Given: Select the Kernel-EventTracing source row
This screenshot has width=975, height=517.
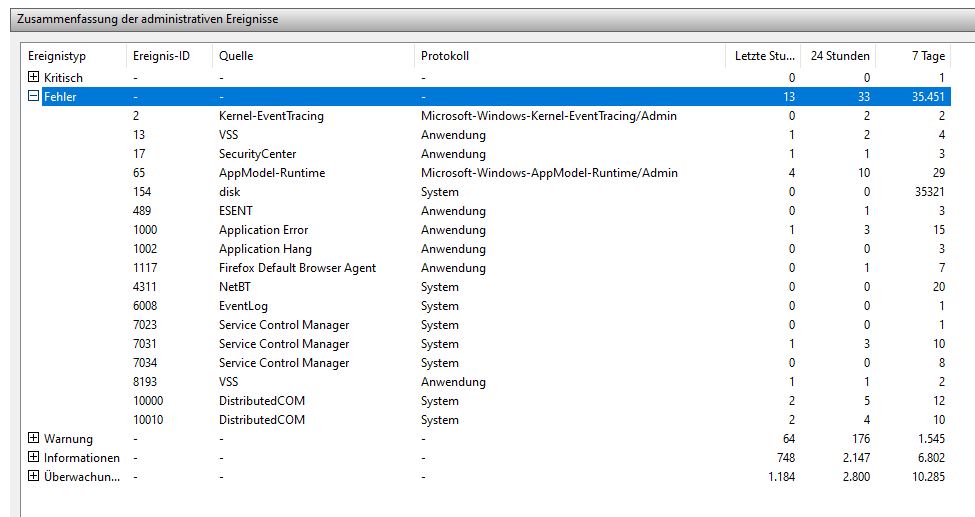Looking at the screenshot, I should 496,116.
